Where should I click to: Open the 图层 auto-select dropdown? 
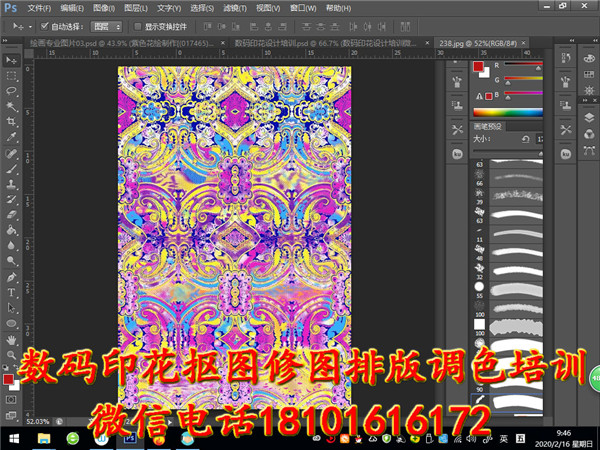106,26
